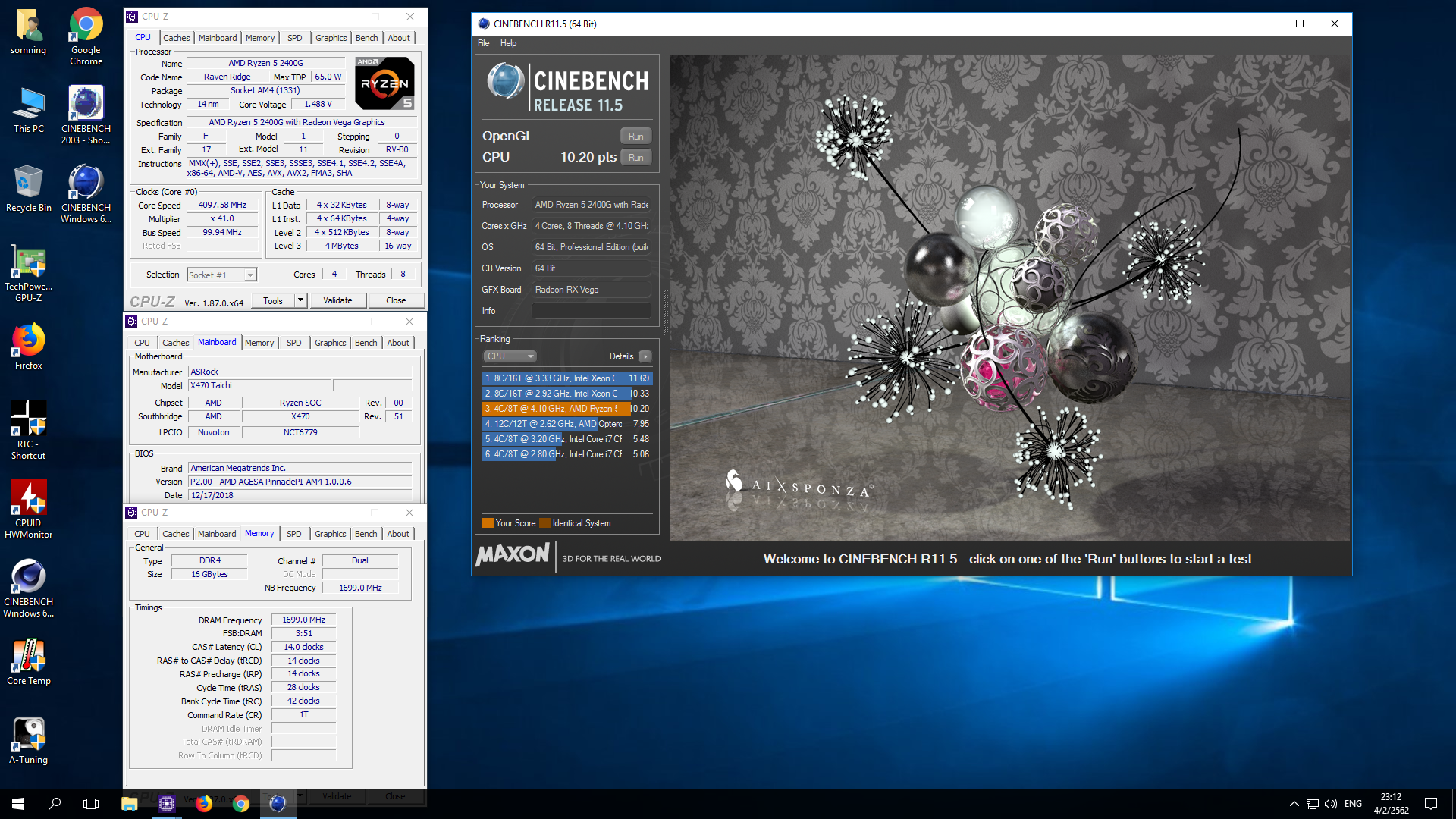Open File Explorer from taskbar
The height and width of the screenshot is (819, 1456).
(130, 804)
